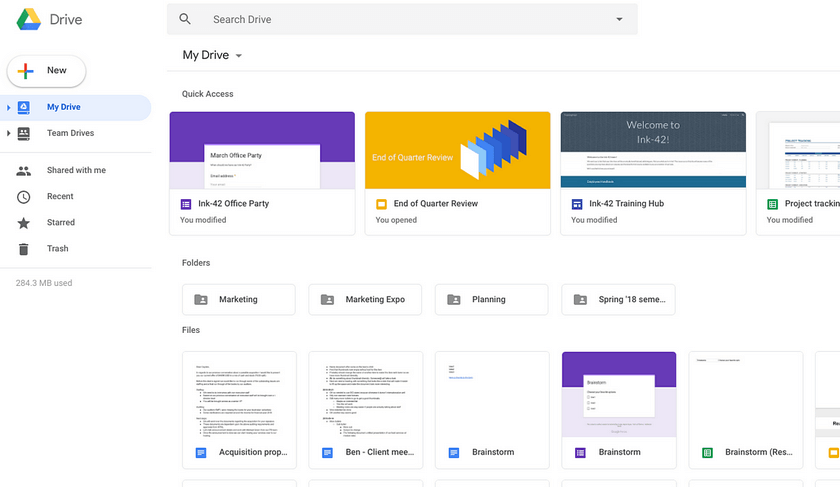
Task: Click the Shared with me people icon
Action: (x=24, y=171)
